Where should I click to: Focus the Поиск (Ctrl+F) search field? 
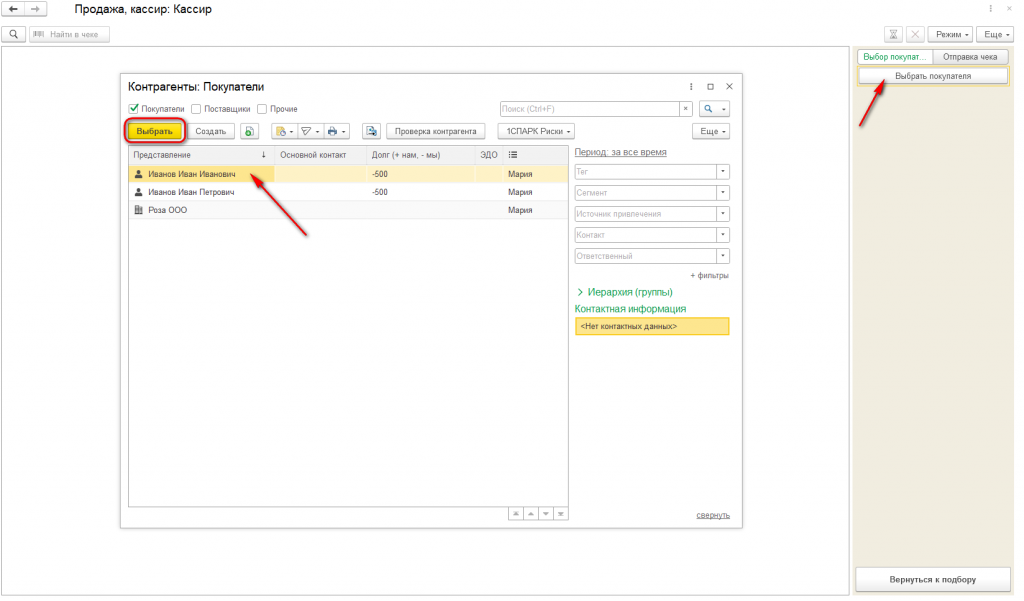(x=590, y=109)
